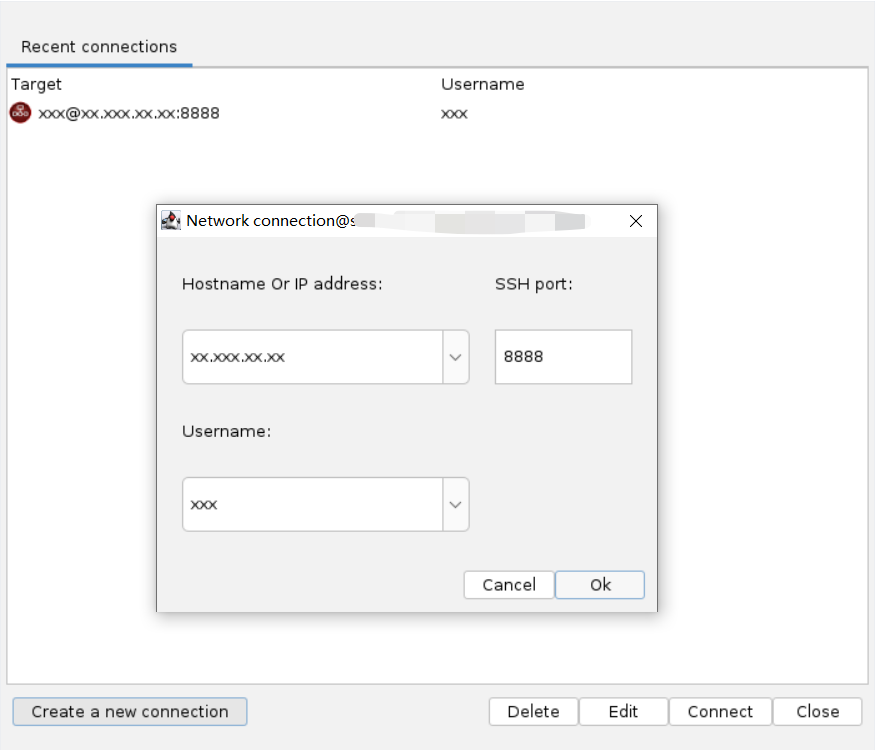Screen dimensions: 875x750
Task: Cancel the network connection dialog
Action: pos(509,585)
